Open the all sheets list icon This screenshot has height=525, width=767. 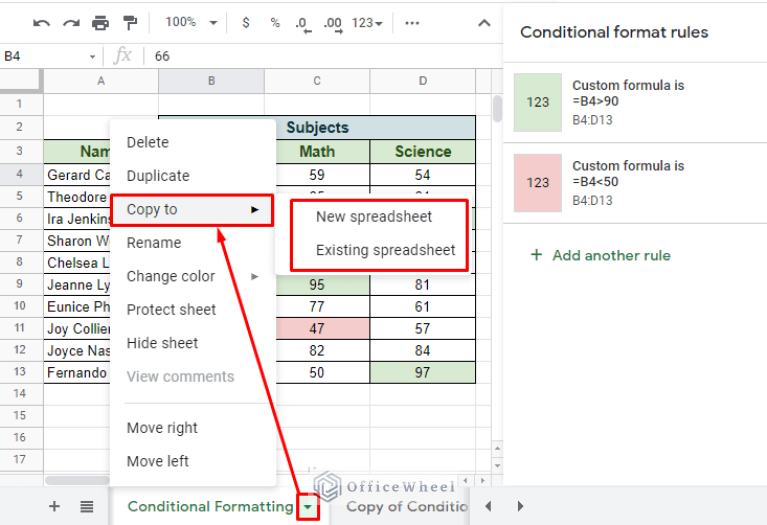pos(87,507)
